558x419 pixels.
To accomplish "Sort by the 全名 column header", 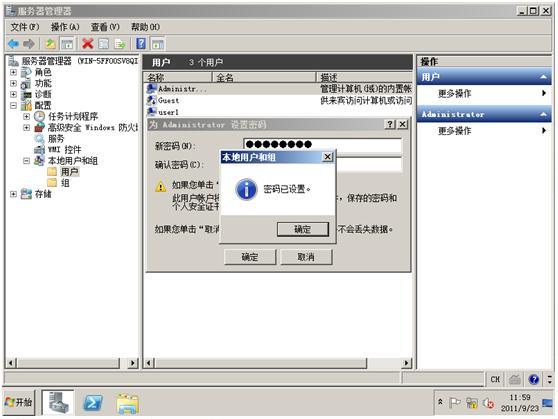I will pyautogui.click(x=264, y=77).
